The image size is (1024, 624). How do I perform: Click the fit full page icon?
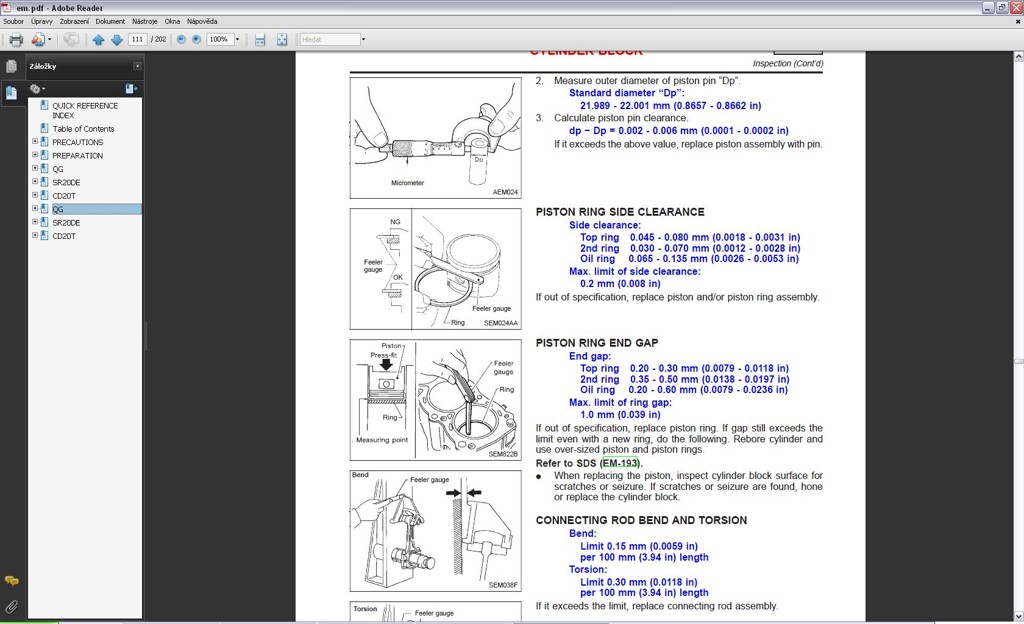(282, 40)
